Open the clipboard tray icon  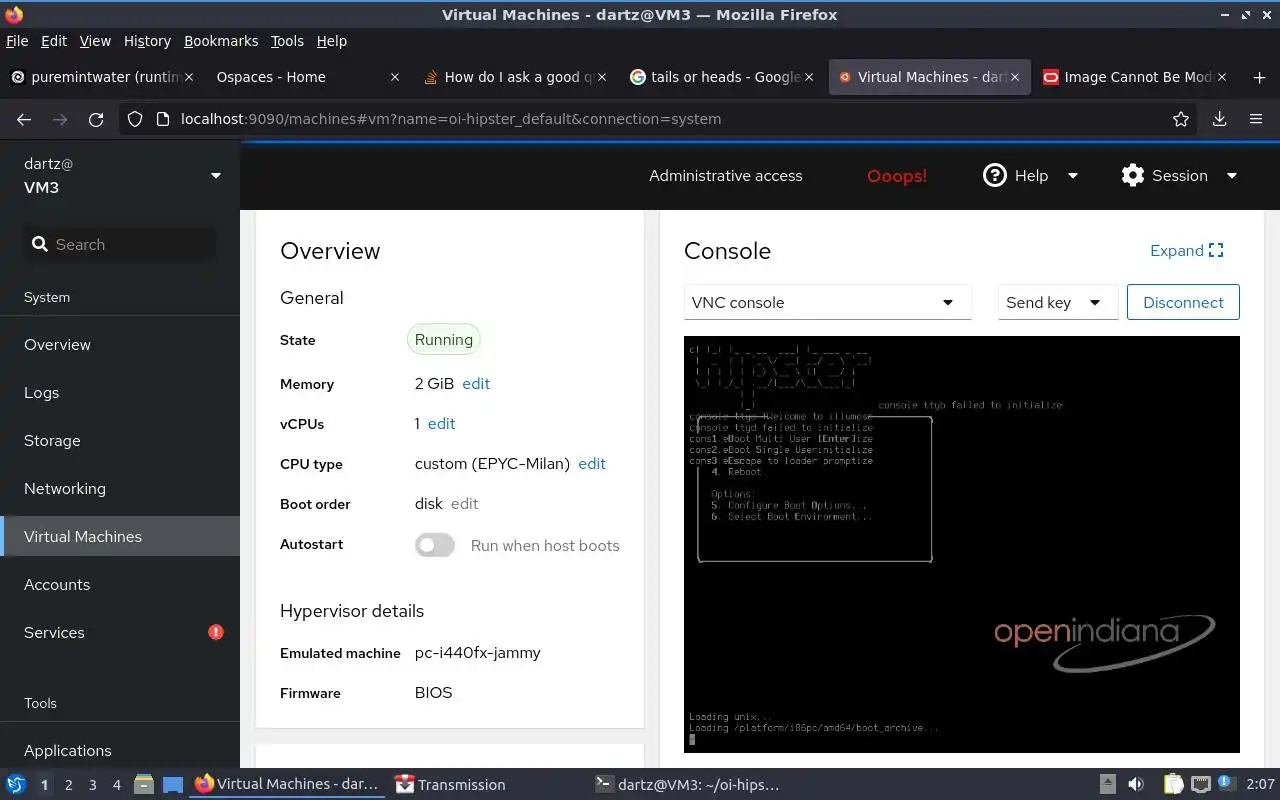click(x=1173, y=785)
